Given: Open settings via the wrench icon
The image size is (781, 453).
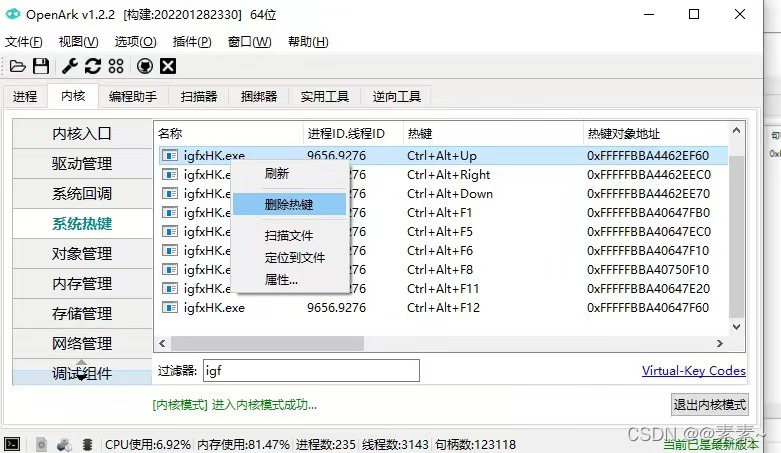Looking at the screenshot, I should click(70, 66).
